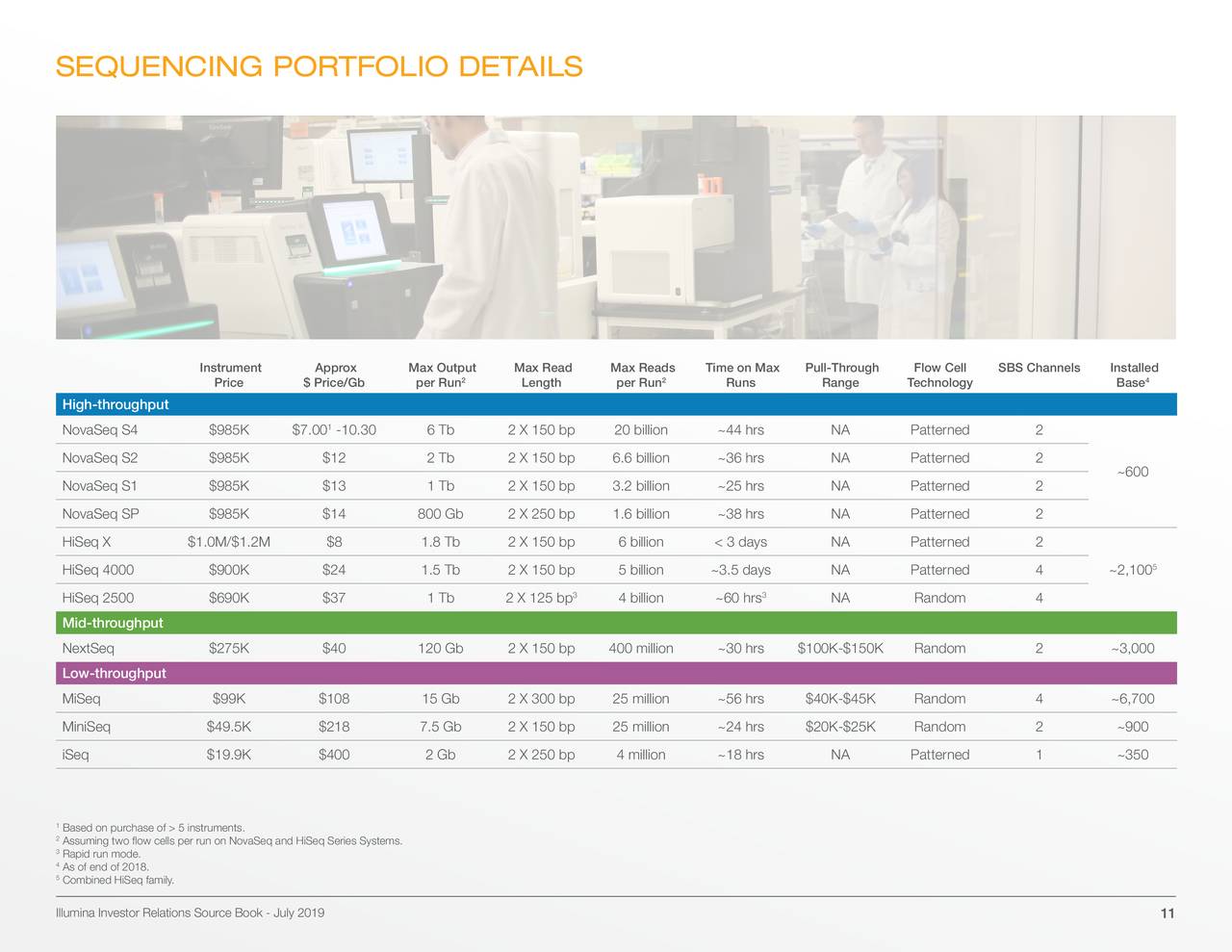Click the 120 Gb NextSeq output cell

[x=441, y=649]
